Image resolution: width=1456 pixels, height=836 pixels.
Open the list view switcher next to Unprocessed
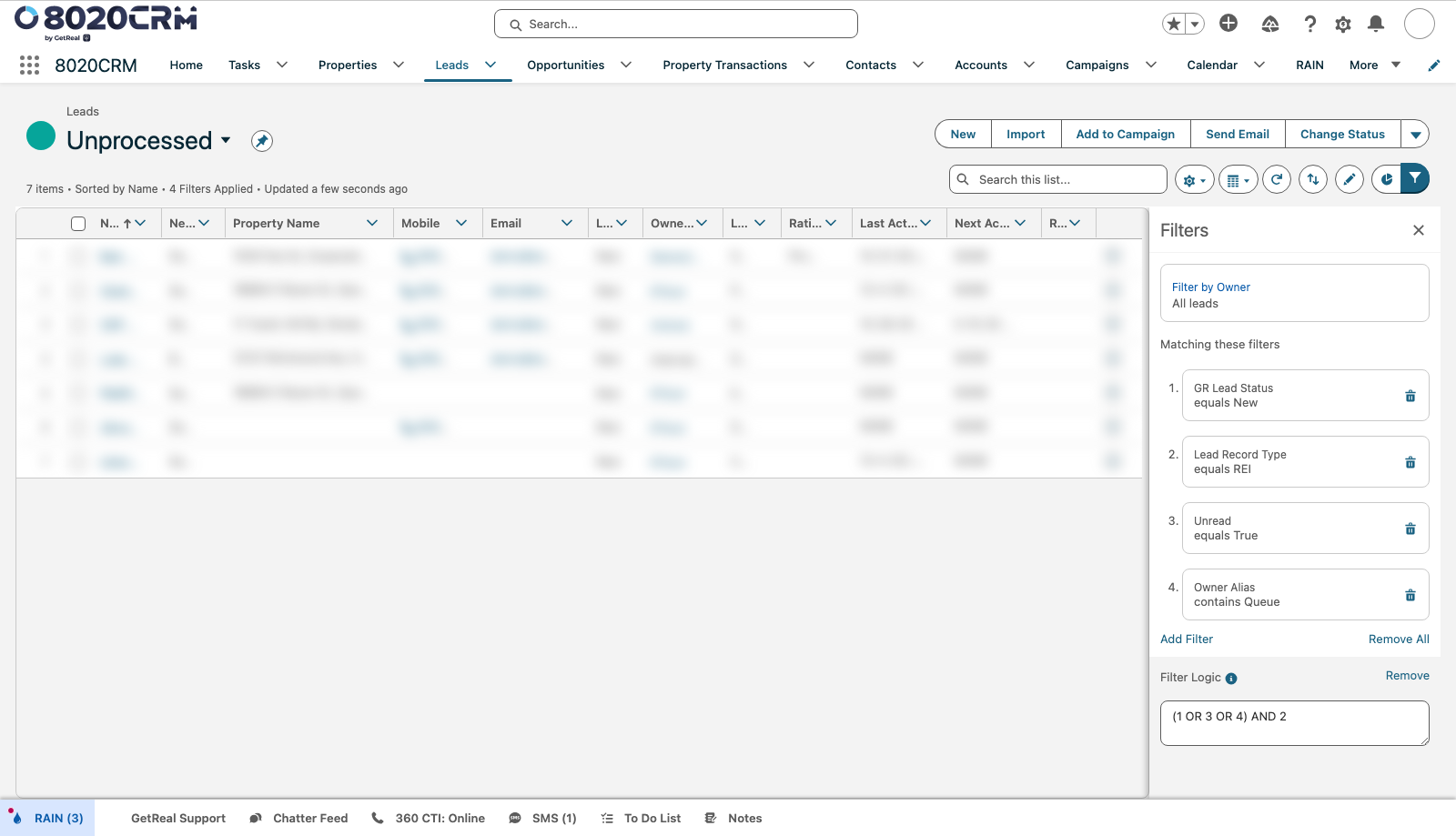click(x=226, y=140)
